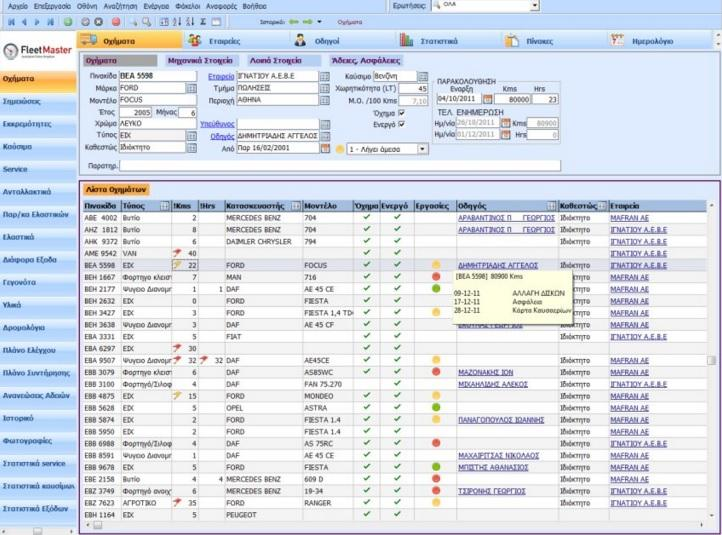The width and height of the screenshot is (722, 535).
Task: Click driver link ΜΑΖΟΝΑΚΗΣ ΙΩΝ in list
Action: pos(485,372)
